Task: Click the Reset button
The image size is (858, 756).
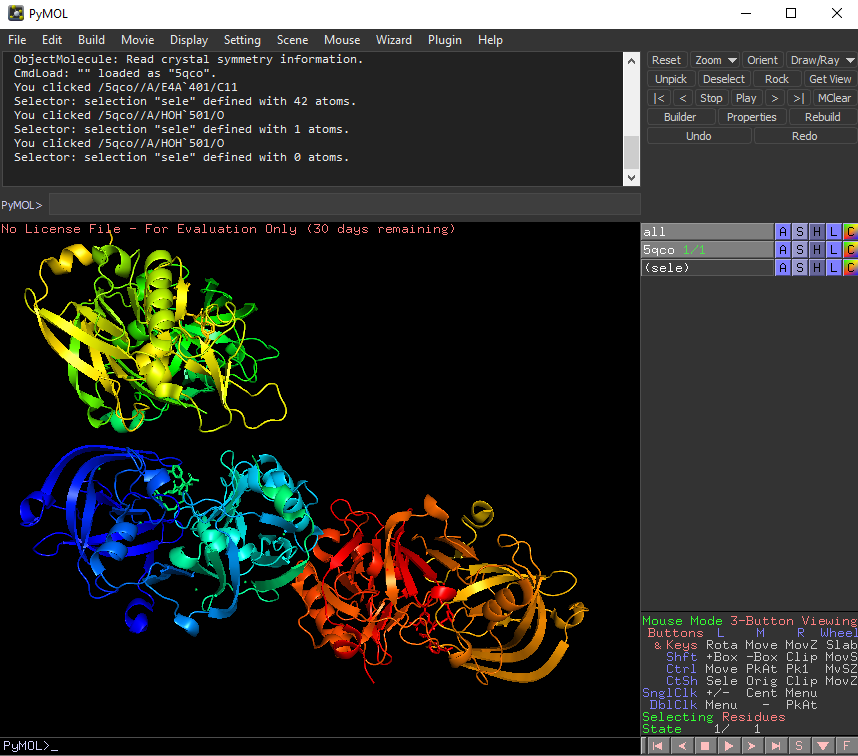Action: [x=666, y=60]
